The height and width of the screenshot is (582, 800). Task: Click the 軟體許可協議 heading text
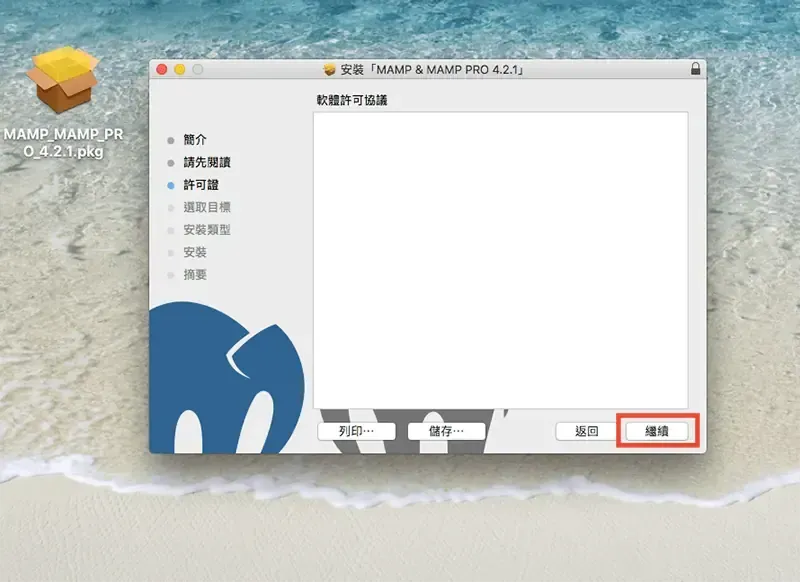352,100
